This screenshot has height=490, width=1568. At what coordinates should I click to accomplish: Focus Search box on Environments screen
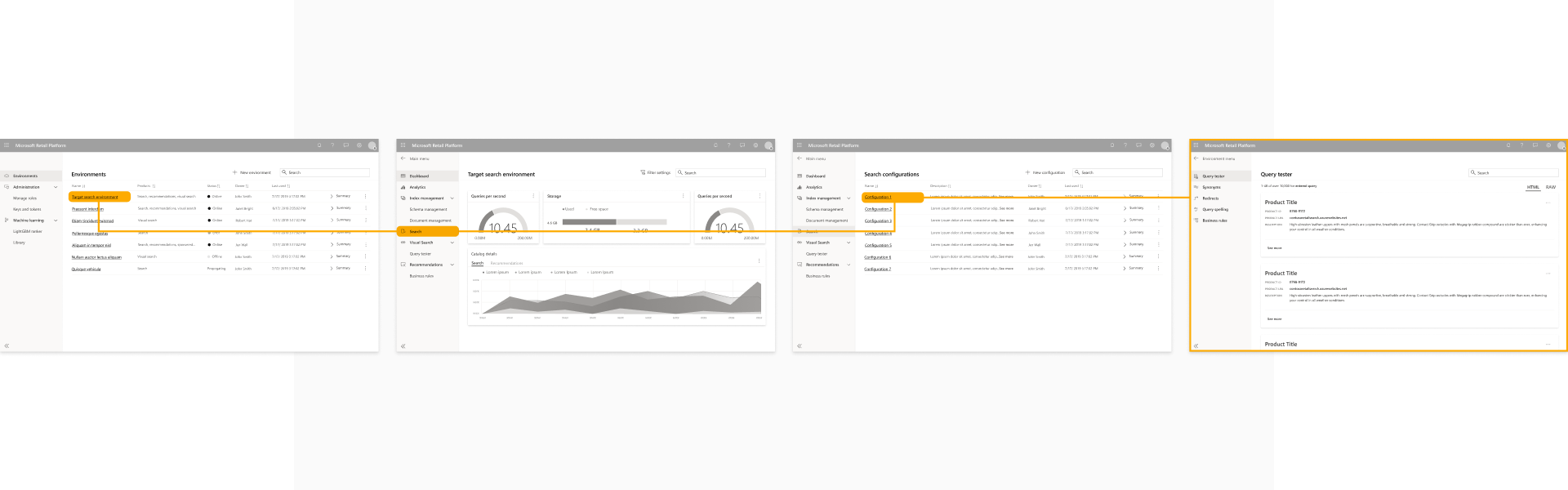pyautogui.click(x=325, y=172)
